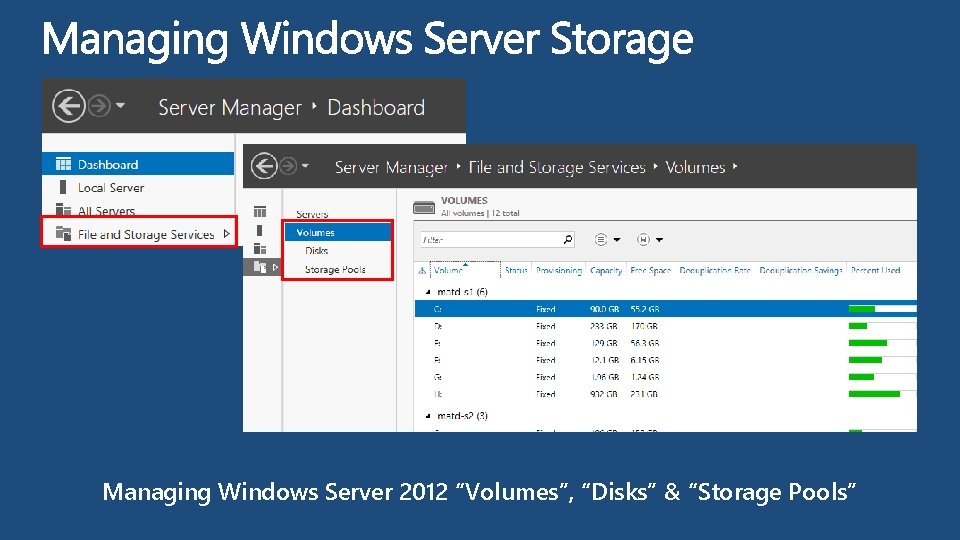Click the Dashboard breadcrumb in title bar
Image resolution: width=960 pixels, height=540 pixels.
pyautogui.click(x=376, y=108)
